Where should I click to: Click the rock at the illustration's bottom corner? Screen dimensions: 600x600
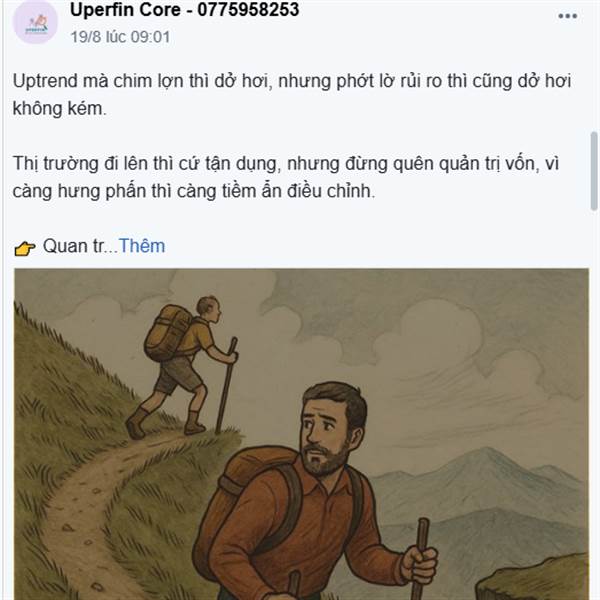534,580
